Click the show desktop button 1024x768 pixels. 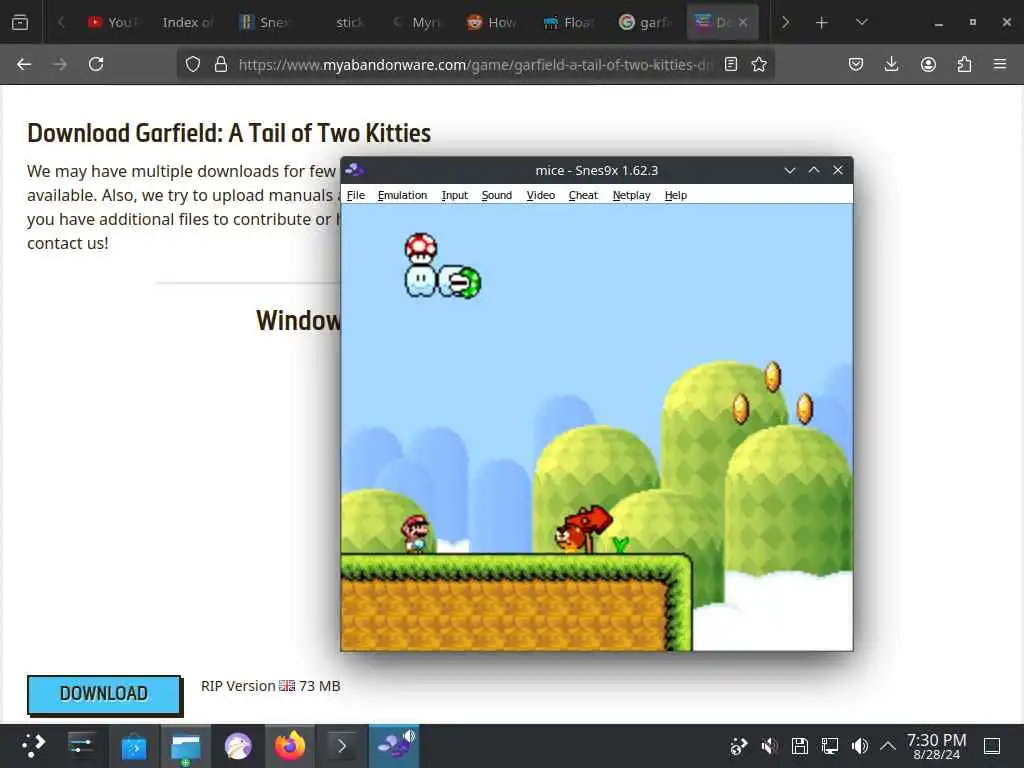point(992,746)
